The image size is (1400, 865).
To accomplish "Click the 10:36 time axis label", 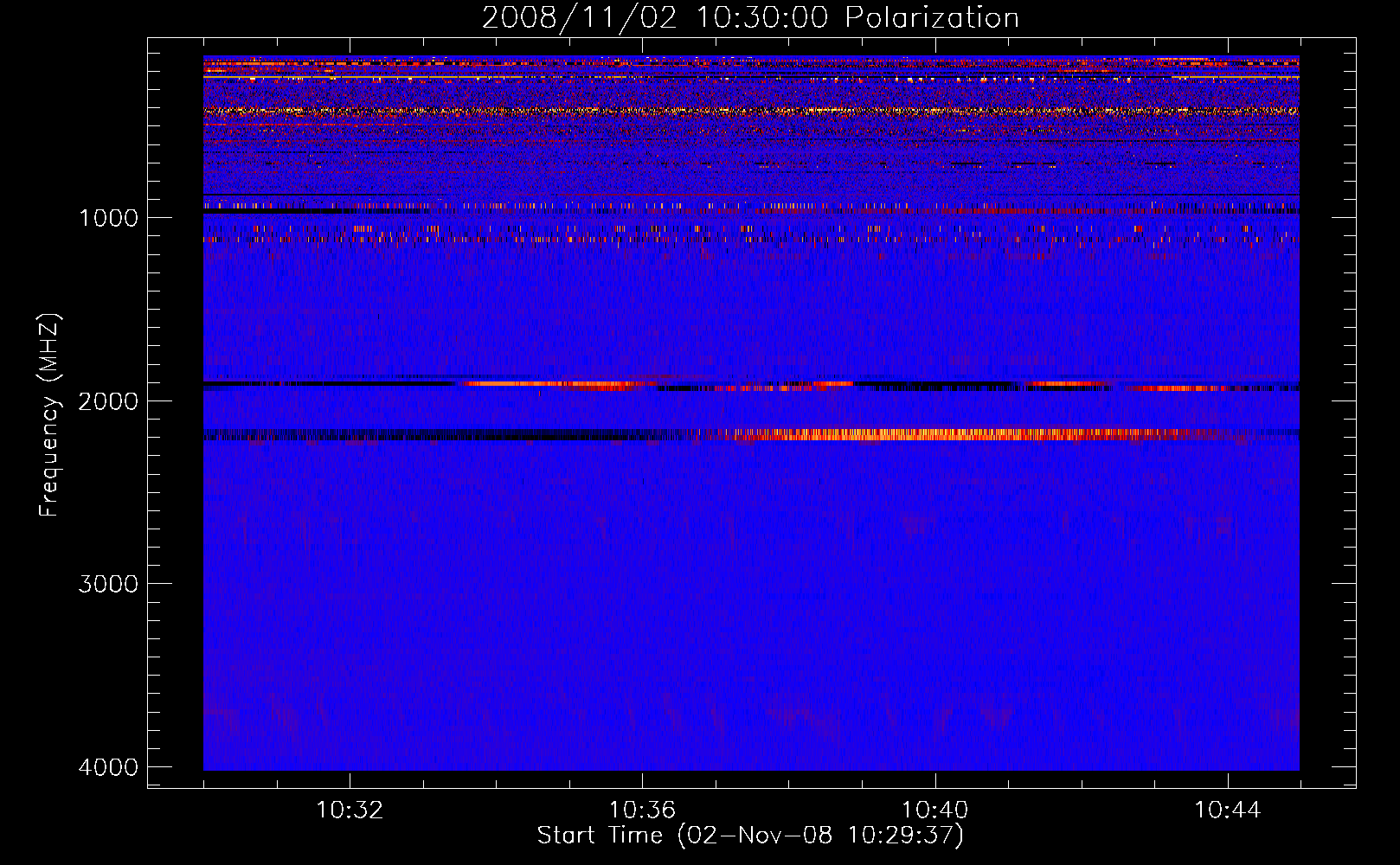I will click(x=642, y=811).
